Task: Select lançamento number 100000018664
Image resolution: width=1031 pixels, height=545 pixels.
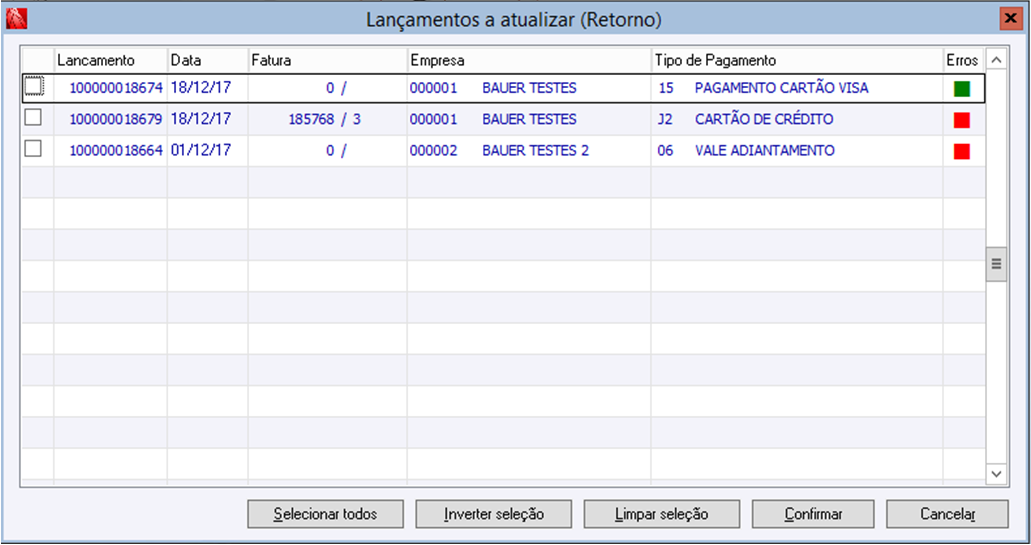Action: click(x=116, y=151)
